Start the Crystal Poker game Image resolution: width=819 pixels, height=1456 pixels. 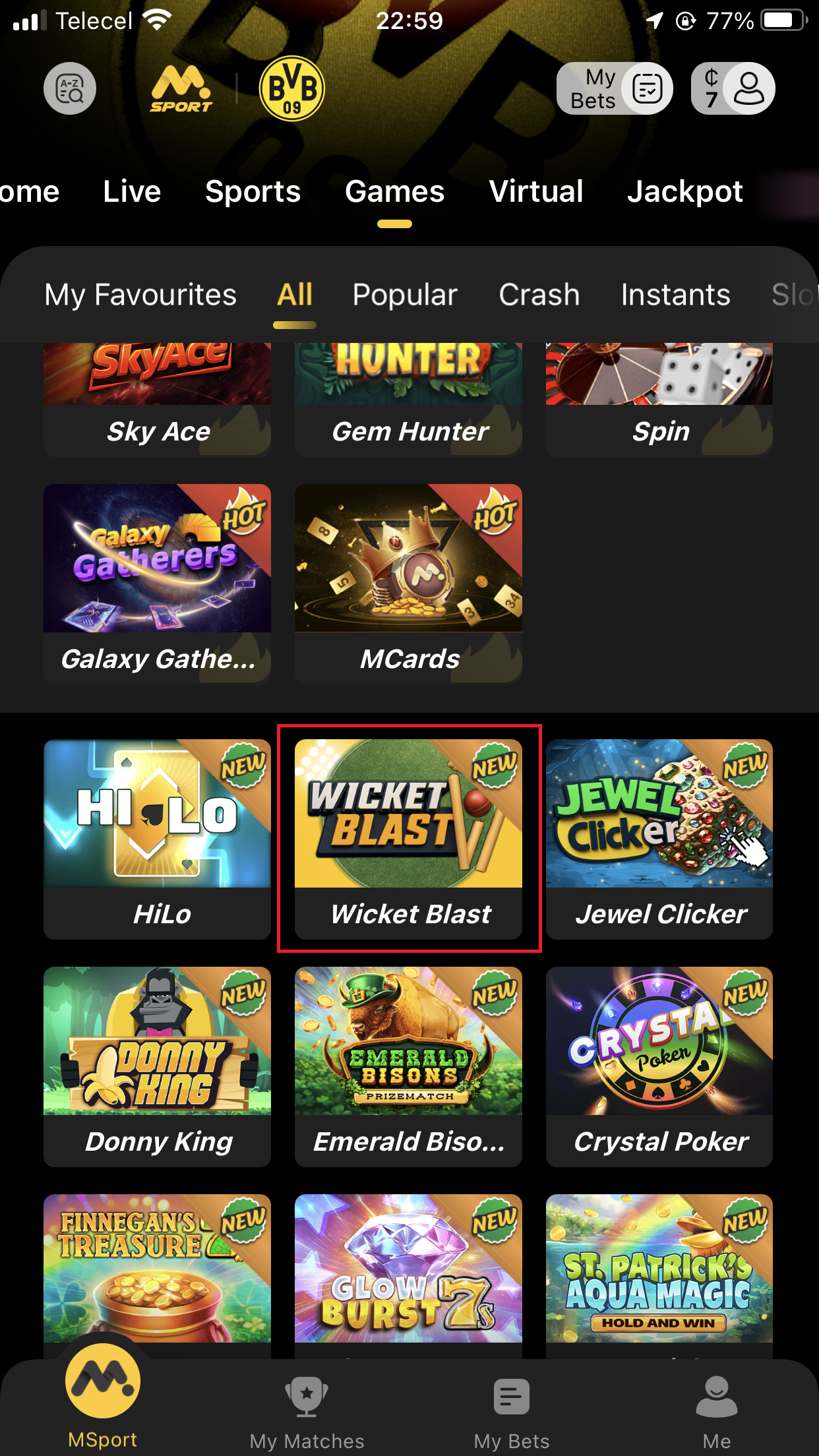tap(659, 1066)
